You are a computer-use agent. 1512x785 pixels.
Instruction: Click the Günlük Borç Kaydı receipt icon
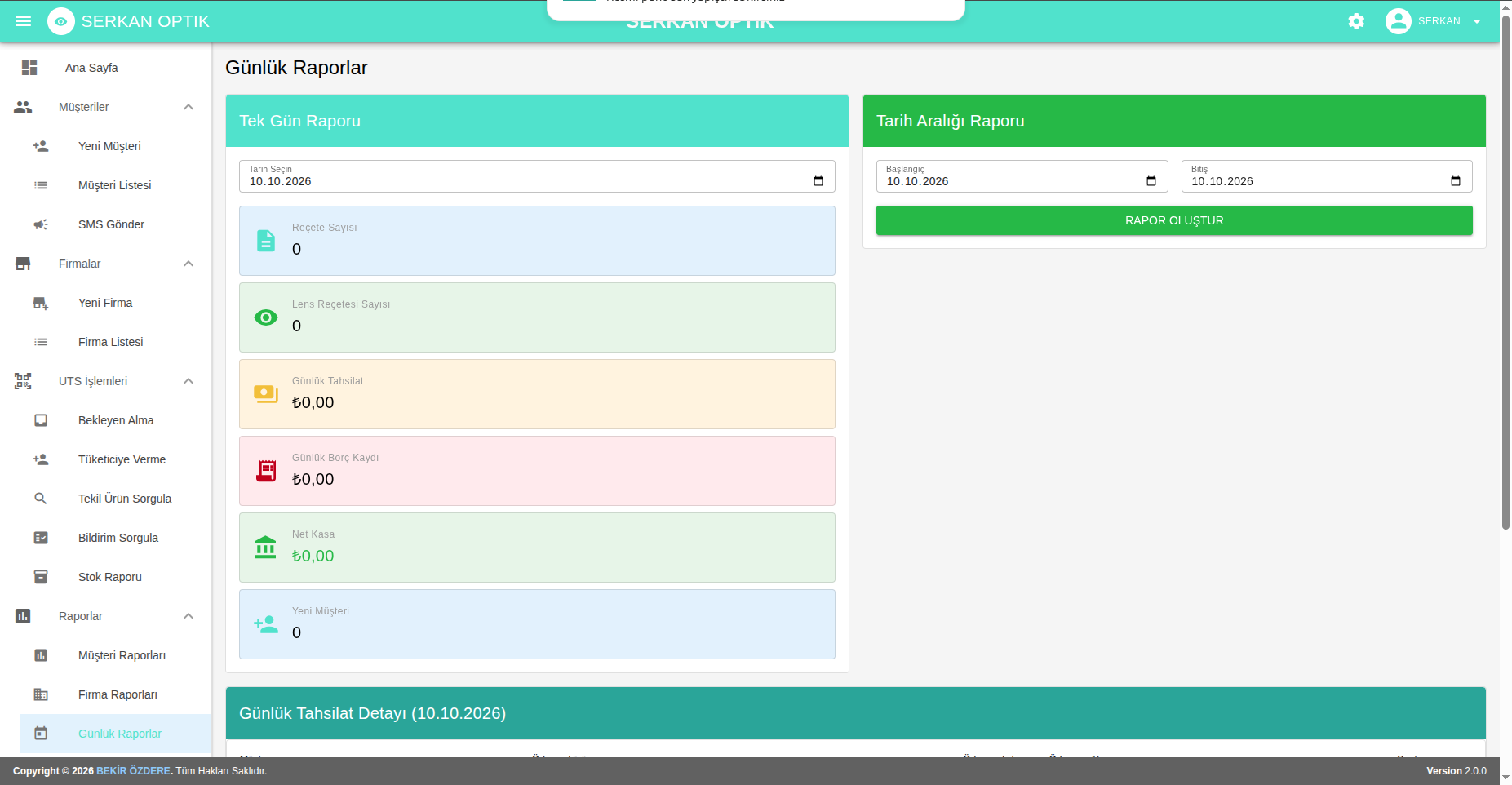[x=266, y=471]
